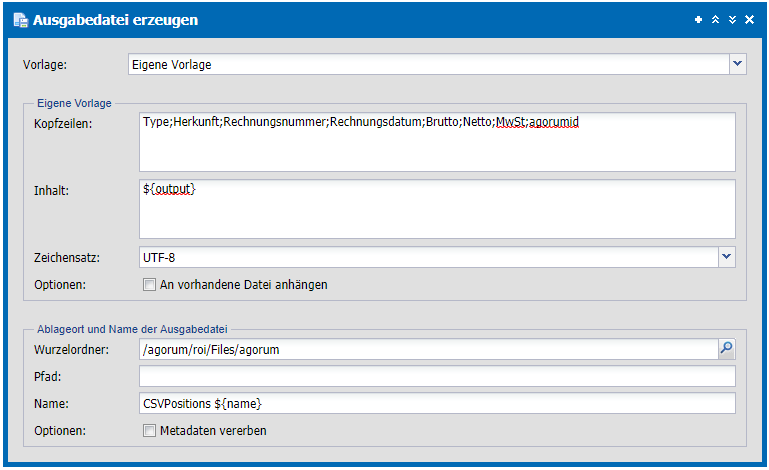Click the UTF-8 Zeichensatz field
This screenshot has height=470, width=769.
[429, 257]
